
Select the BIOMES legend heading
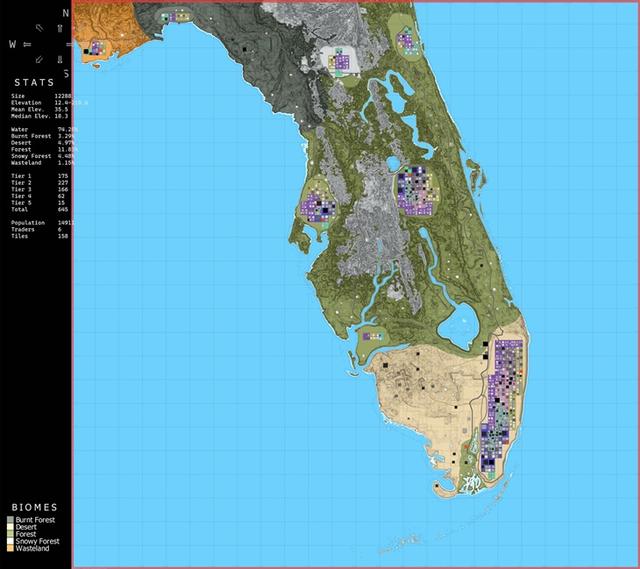[x=34, y=507]
